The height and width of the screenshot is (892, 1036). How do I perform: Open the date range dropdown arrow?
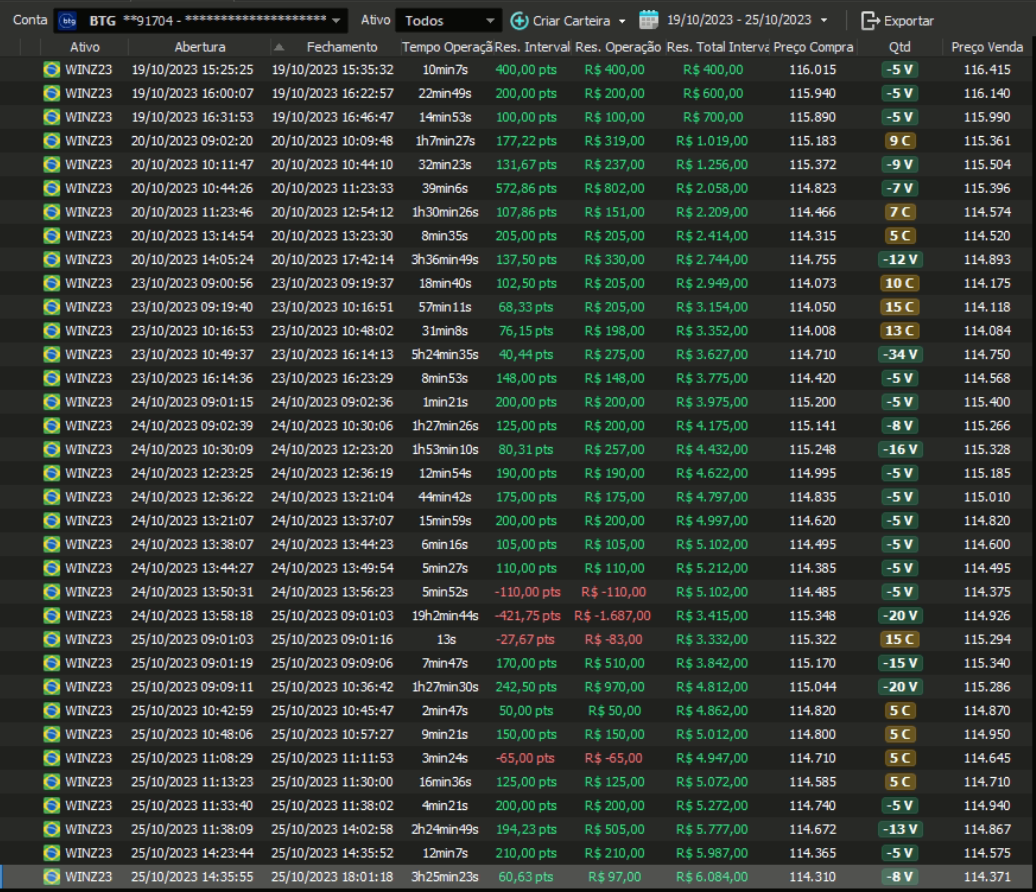tap(823, 20)
